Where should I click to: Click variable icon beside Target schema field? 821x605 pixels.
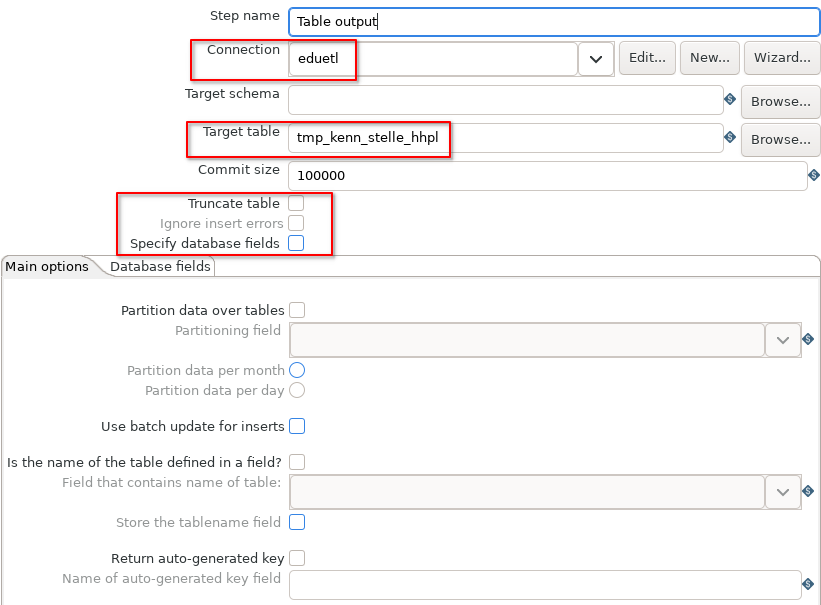729,100
